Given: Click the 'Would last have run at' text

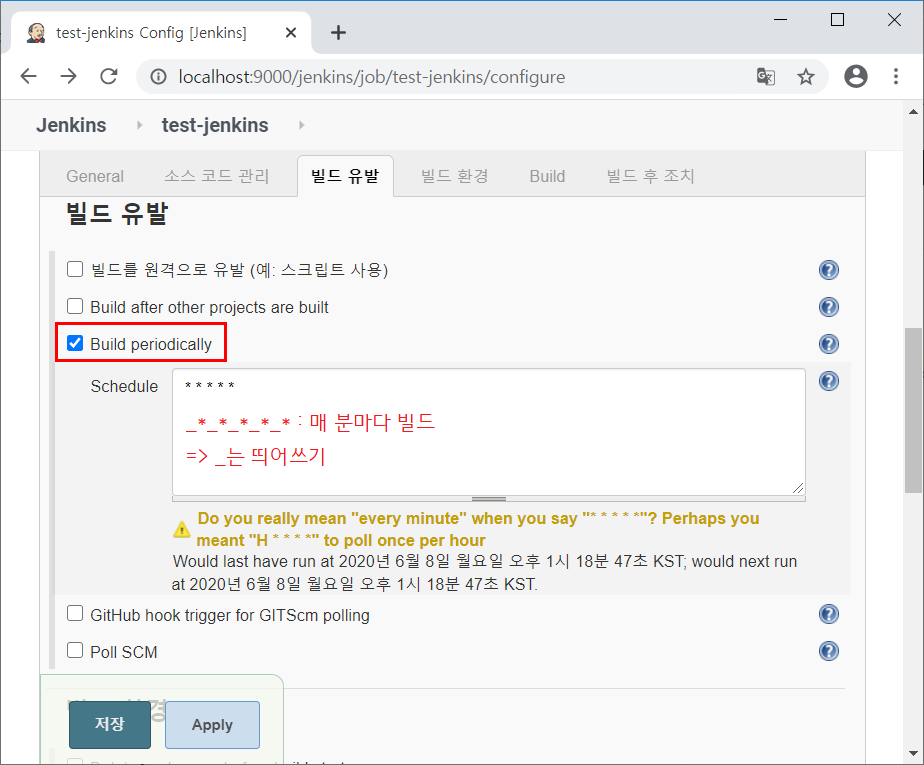Looking at the screenshot, I should [484, 572].
